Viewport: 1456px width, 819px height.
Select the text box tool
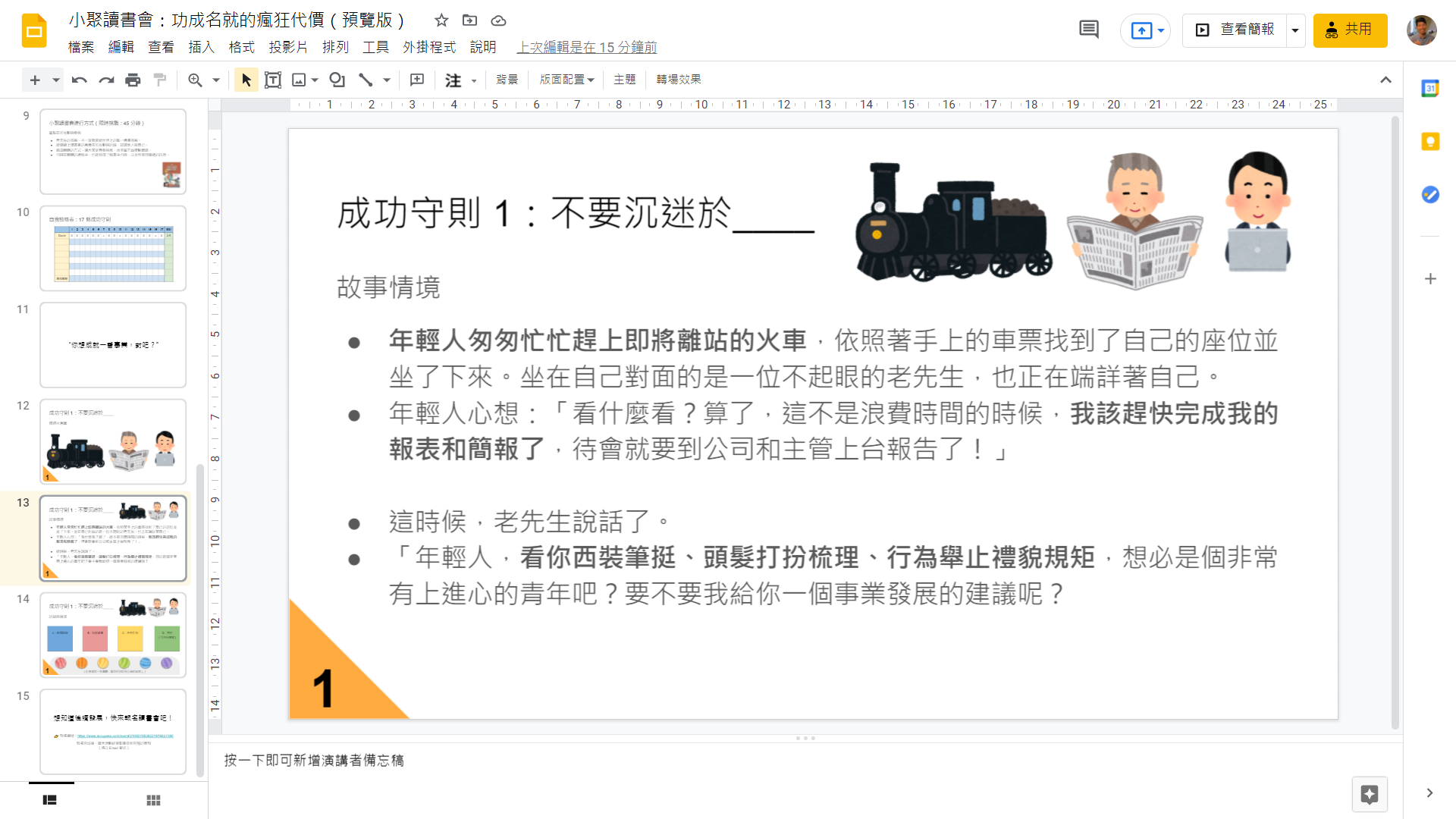tap(273, 80)
